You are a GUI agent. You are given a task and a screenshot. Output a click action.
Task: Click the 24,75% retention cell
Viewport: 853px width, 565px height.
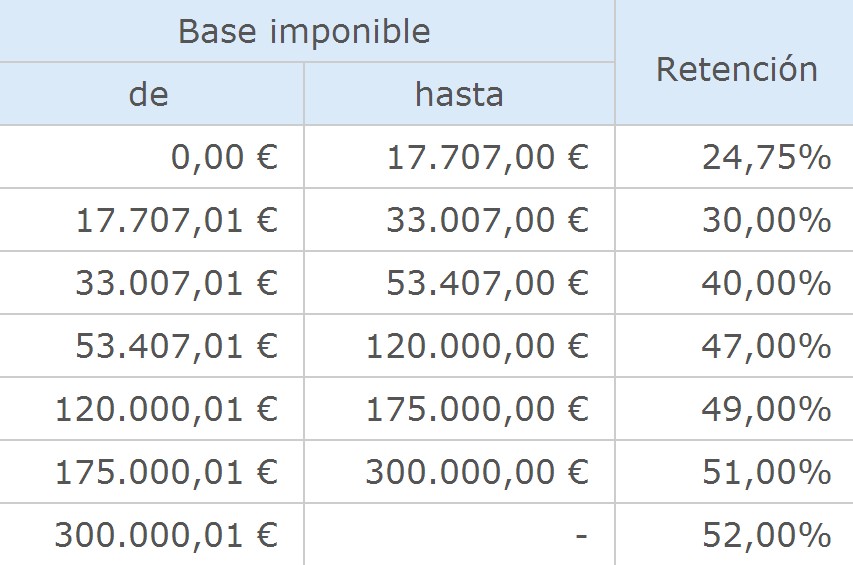tap(766, 157)
